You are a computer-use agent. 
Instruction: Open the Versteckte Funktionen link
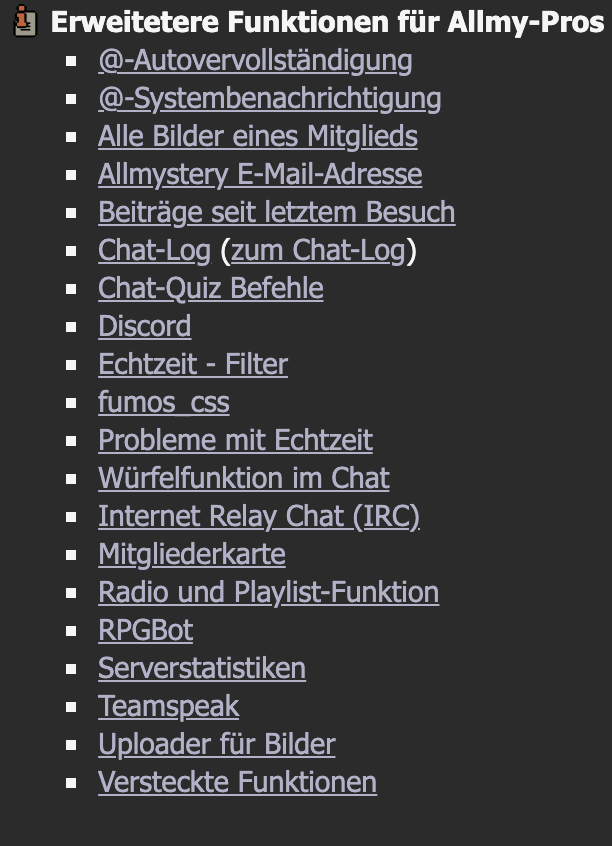click(x=237, y=782)
